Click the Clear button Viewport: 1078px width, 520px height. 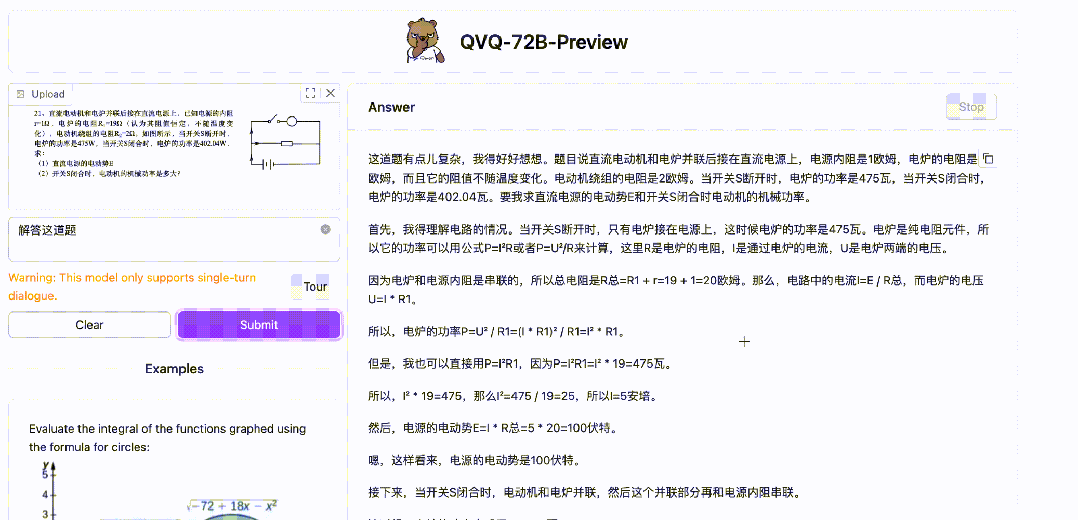pyautogui.click(x=89, y=325)
